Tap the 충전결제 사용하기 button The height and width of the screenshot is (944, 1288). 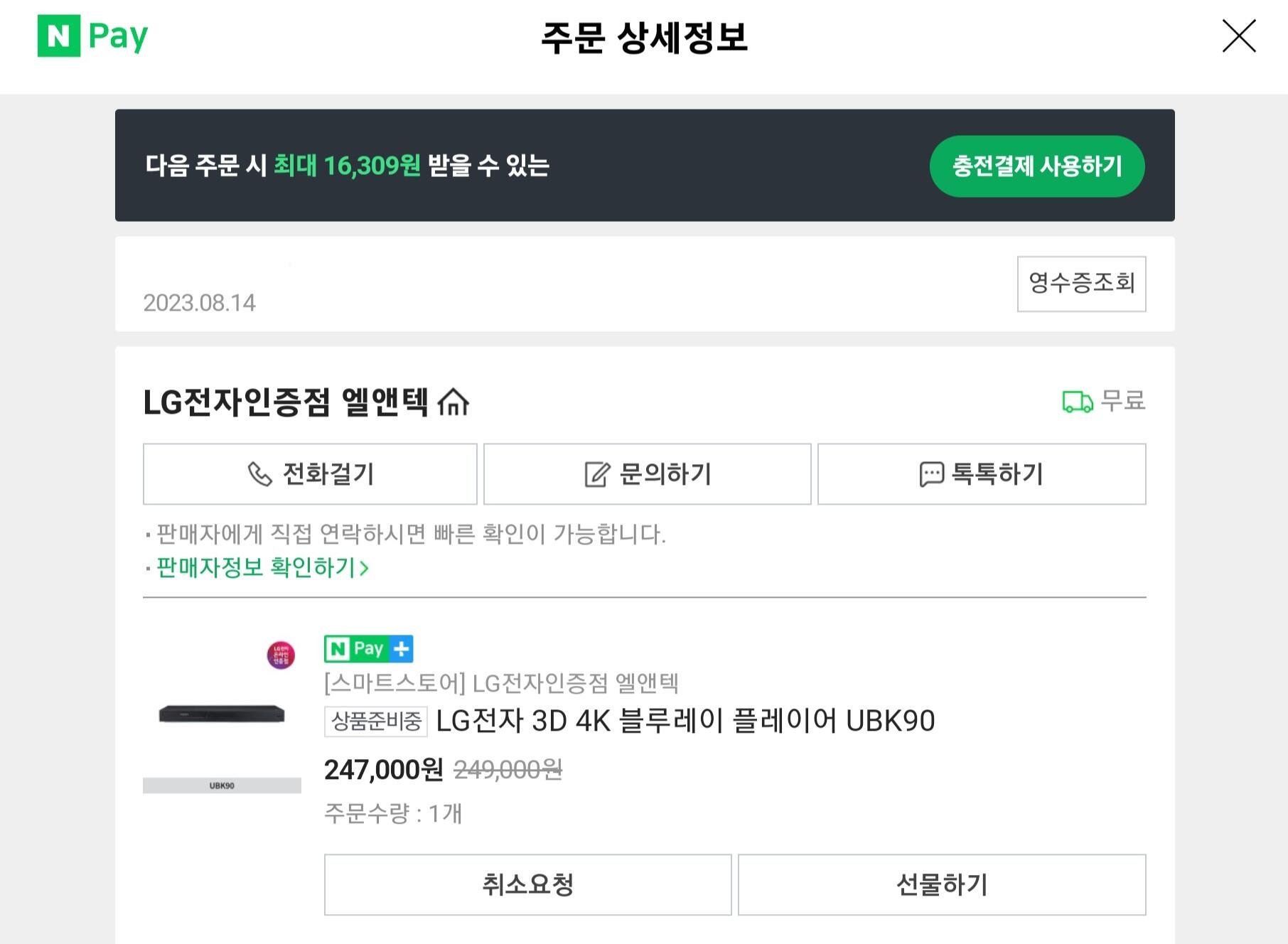point(1036,166)
